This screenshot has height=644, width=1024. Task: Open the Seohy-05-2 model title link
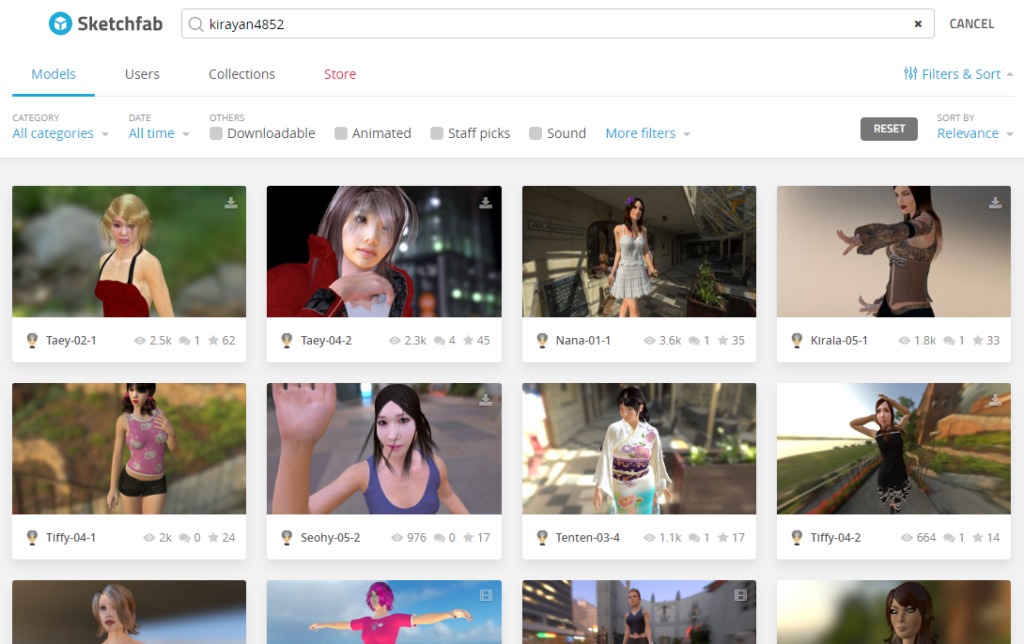330,538
